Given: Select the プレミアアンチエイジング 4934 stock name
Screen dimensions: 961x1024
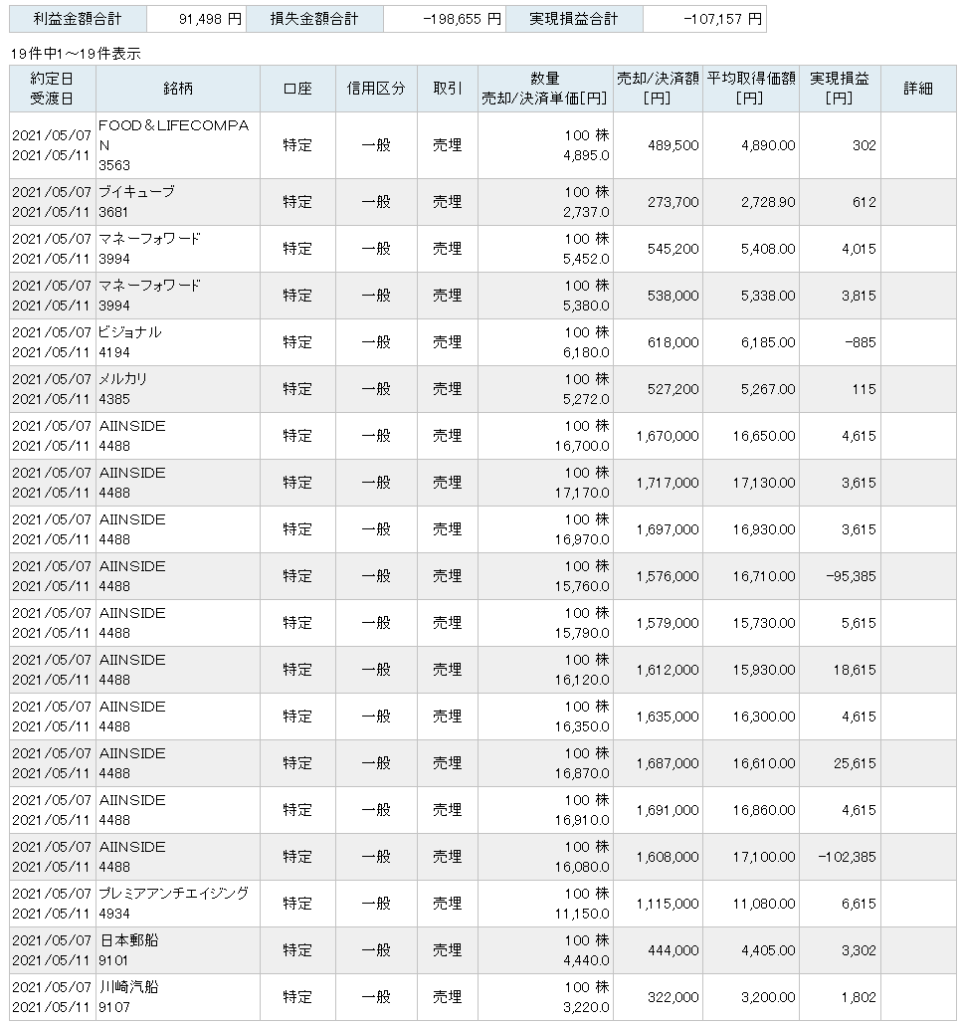Looking at the screenshot, I should (174, 903).
